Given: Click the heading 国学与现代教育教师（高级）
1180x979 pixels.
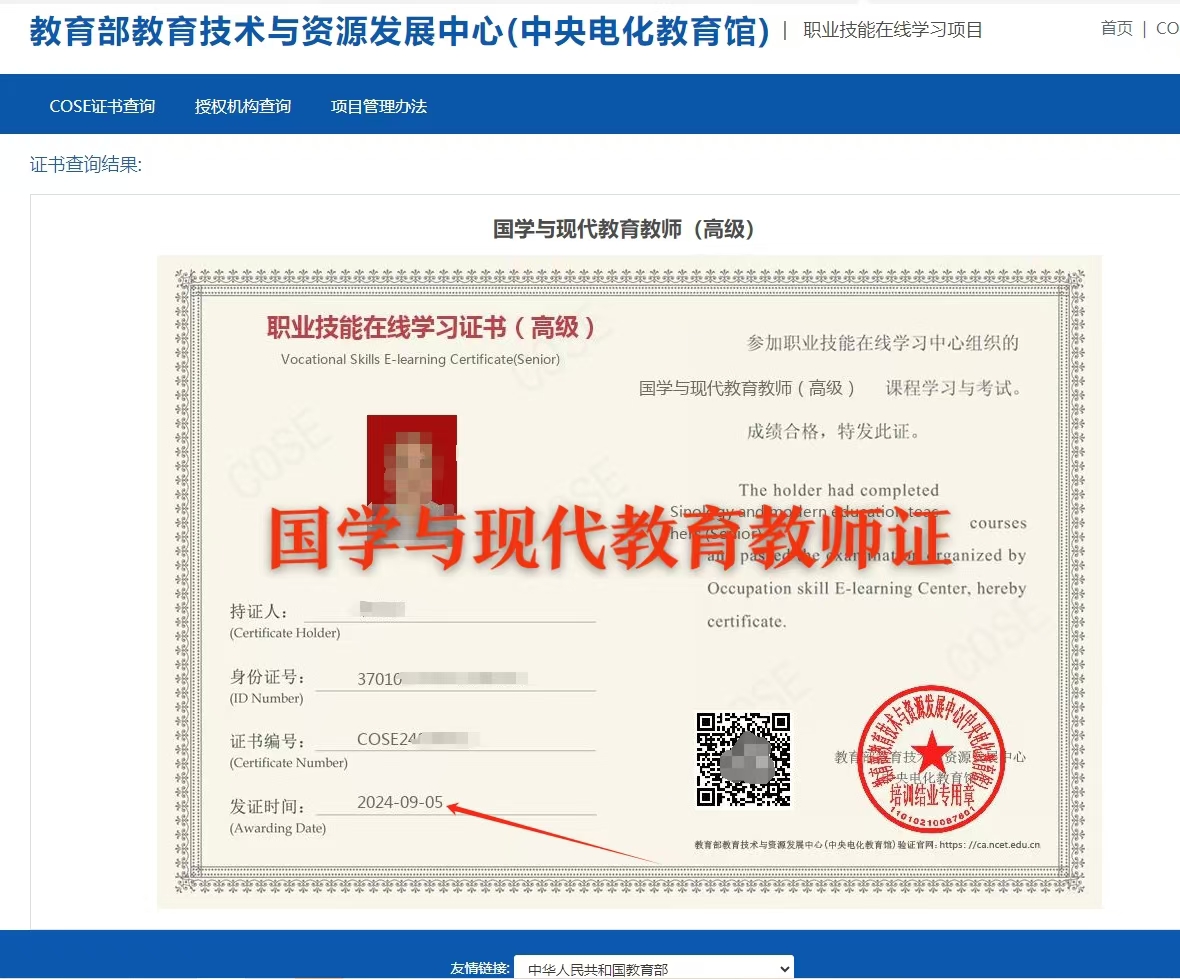Looking at the screenshot, I should coord(623,229).
